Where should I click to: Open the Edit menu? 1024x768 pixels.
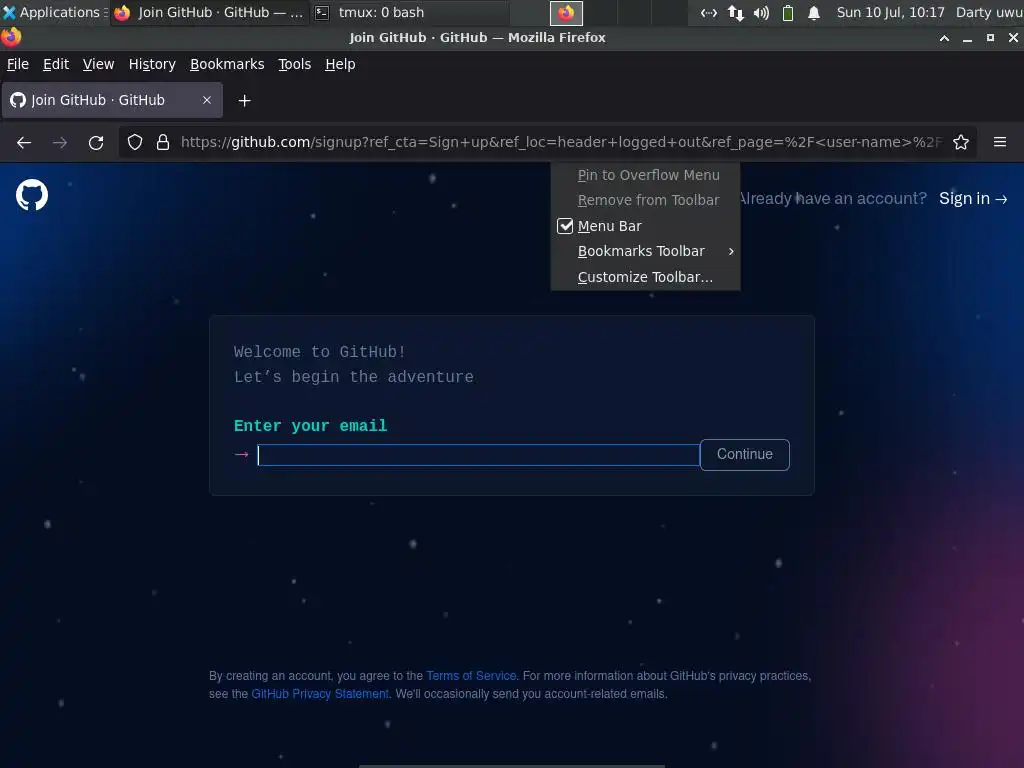click(x=56, y=64)
